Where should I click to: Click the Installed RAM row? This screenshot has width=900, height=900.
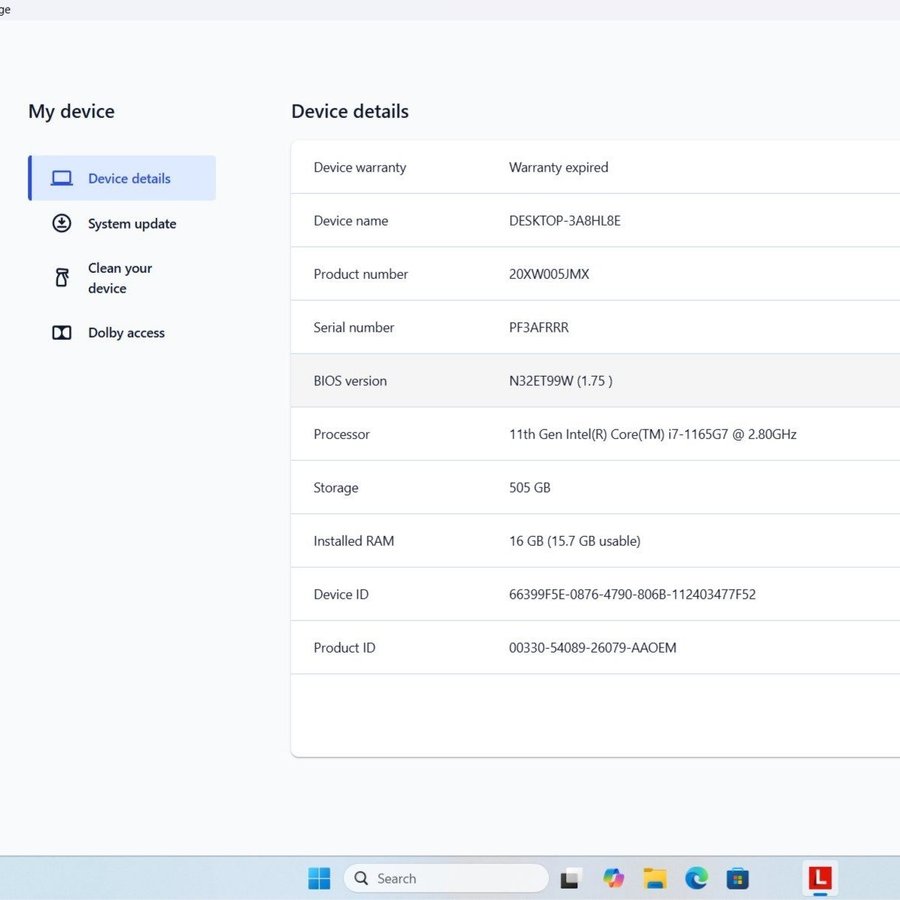[595, 541]
